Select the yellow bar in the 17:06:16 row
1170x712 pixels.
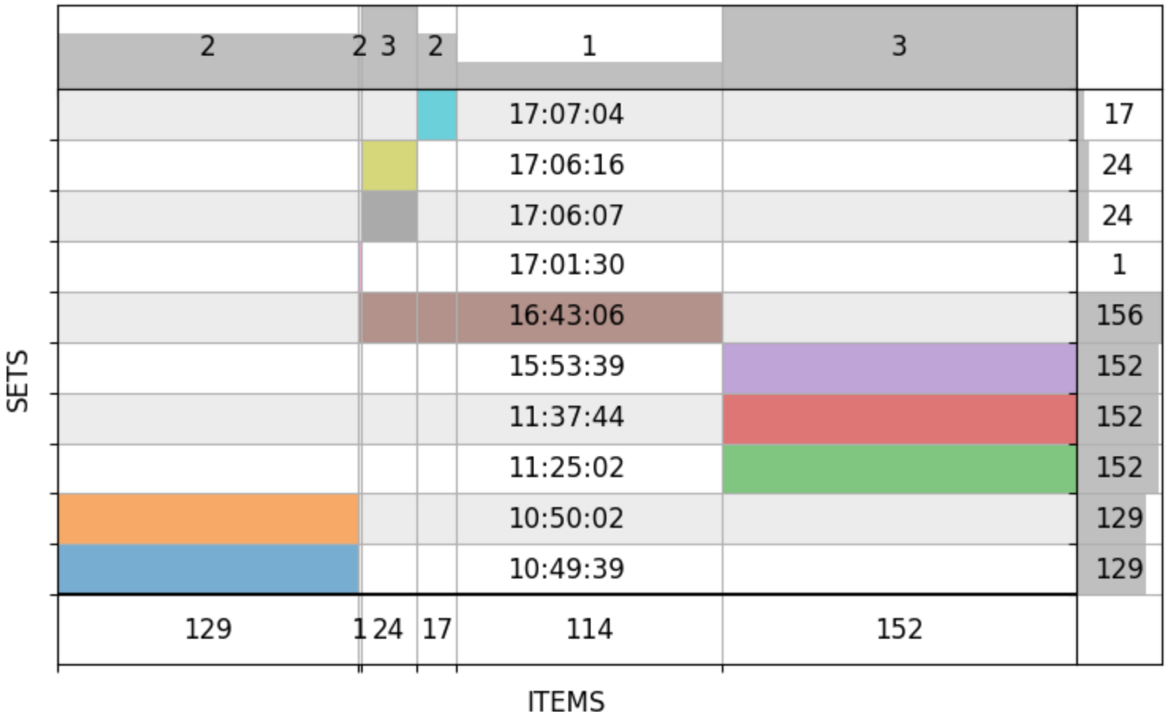coord(389,165)
